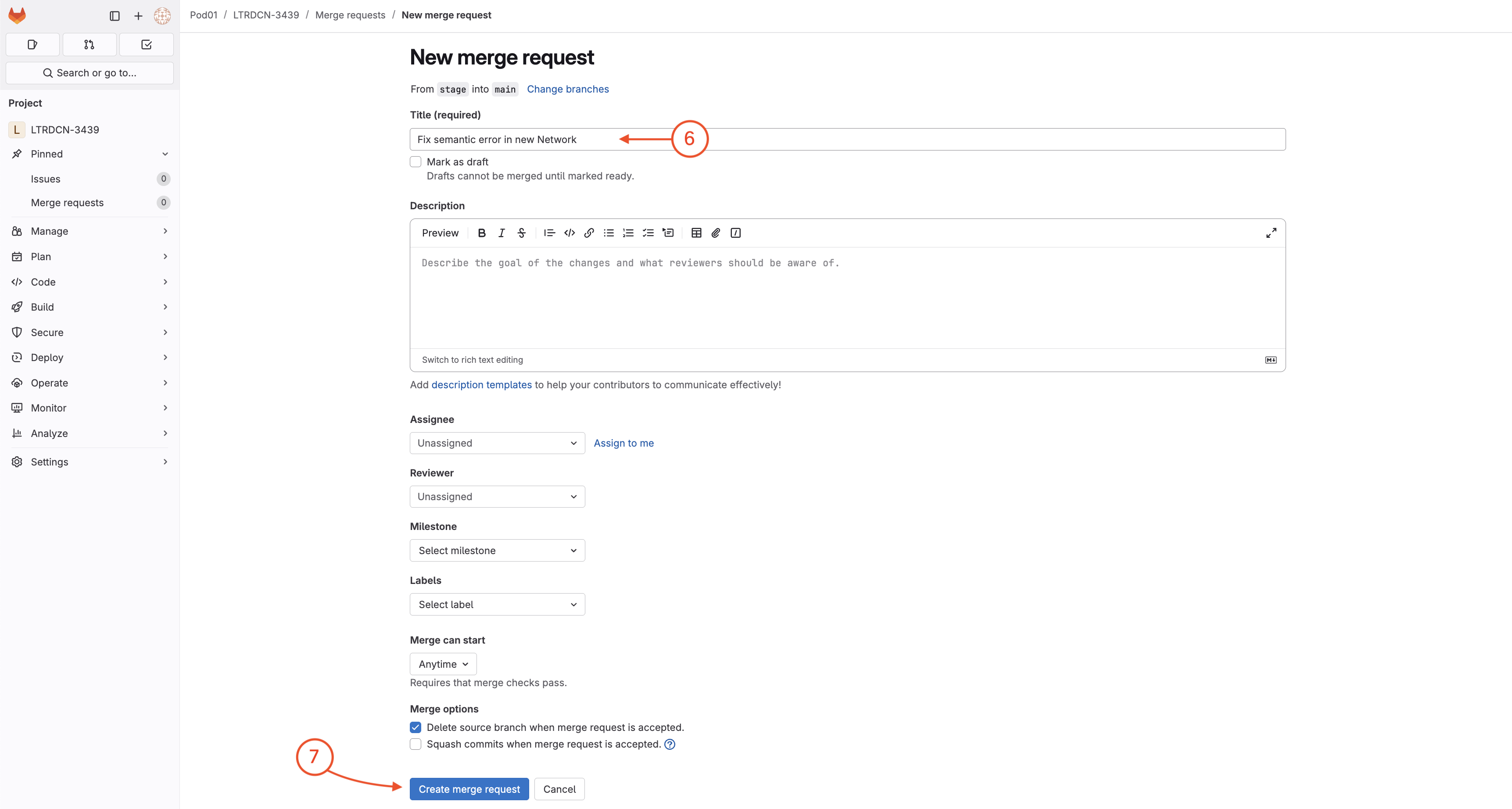Viewport: 1512px width, 809px height.
Task: Insert a quick action in description
Action: click(x=735, y=233)
